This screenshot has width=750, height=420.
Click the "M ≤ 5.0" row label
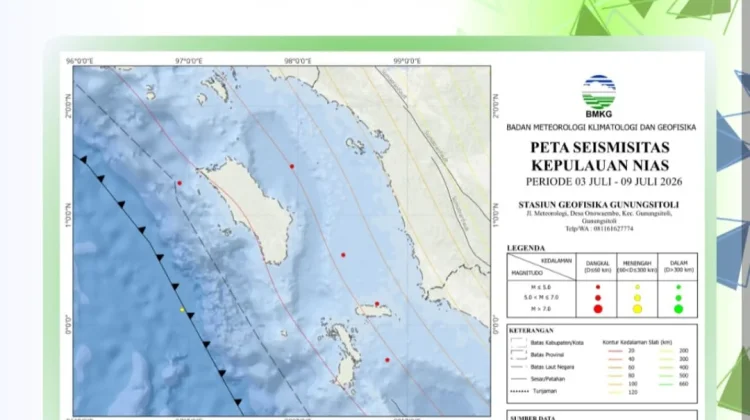540,287
